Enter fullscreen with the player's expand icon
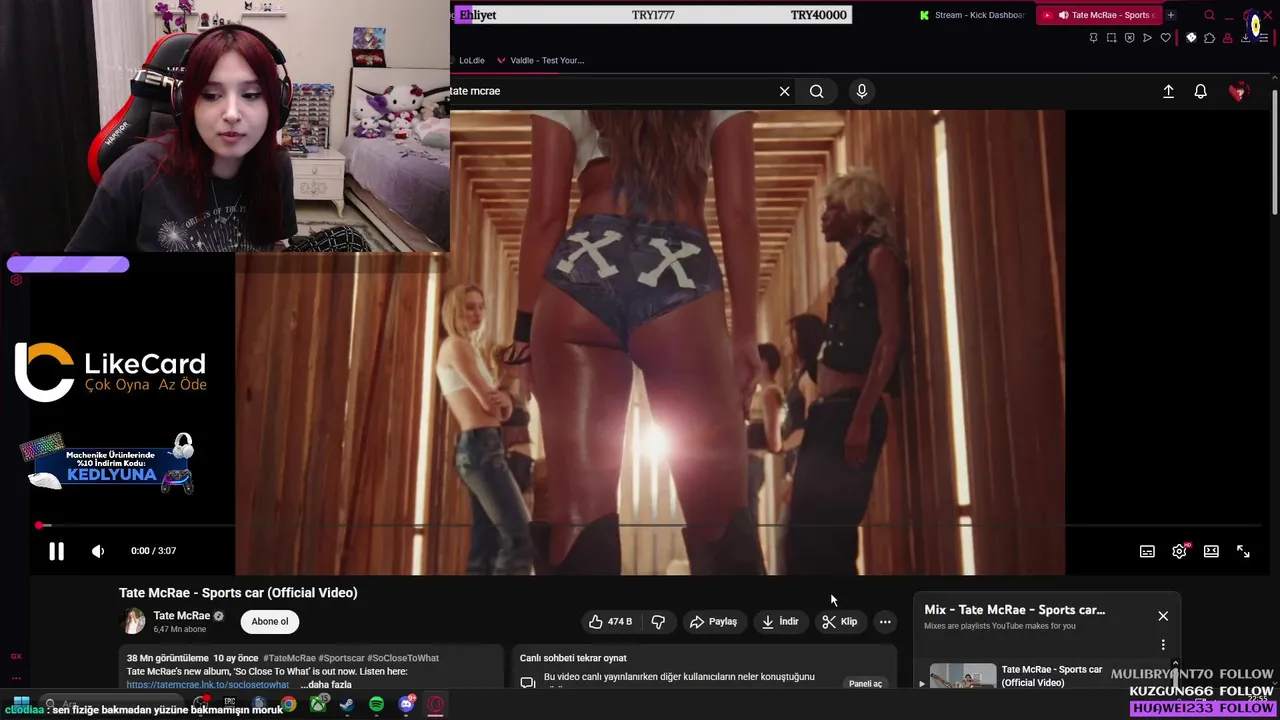 click(x=1243, y=551)
